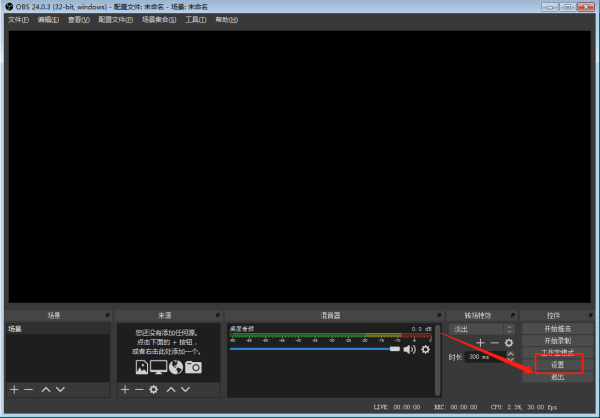The width and height of the screenshot is (600, 418).
Task: Toggle 工作室模式 studio mode
Action: coord(558,352)
